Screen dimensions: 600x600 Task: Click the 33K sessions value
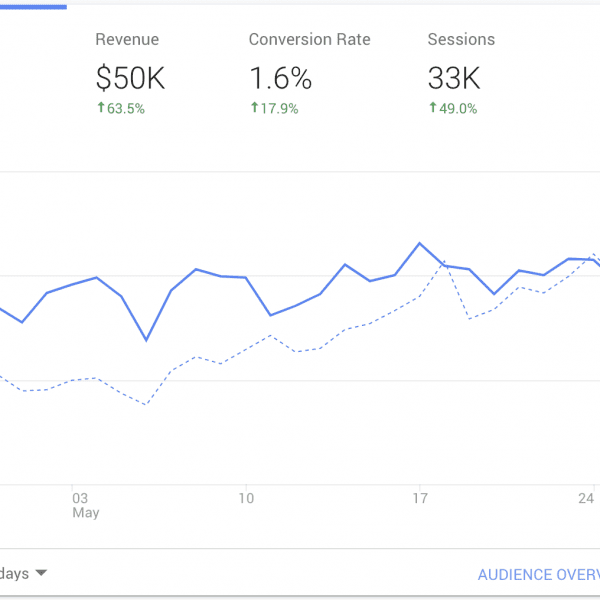click(x=456, y=78)
